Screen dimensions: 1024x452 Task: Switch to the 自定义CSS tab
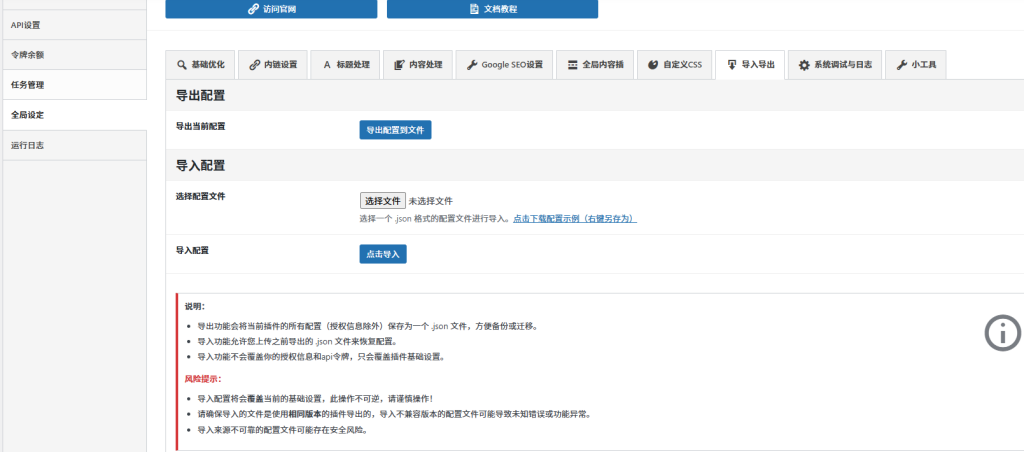[674, 65]
